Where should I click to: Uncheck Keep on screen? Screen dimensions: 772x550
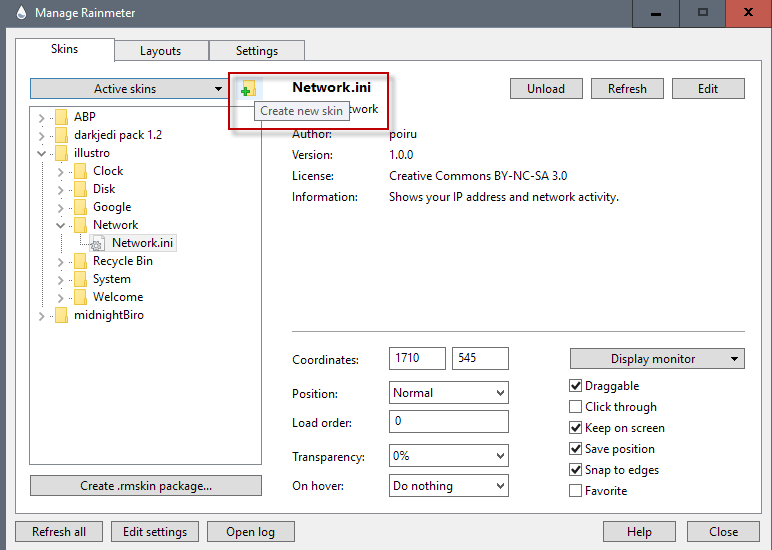575,427
